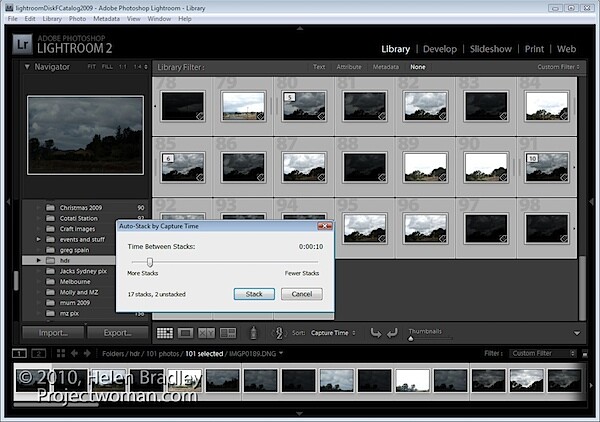Open the toolbar options down-arrow menu
600x422 pixels.
577,333
